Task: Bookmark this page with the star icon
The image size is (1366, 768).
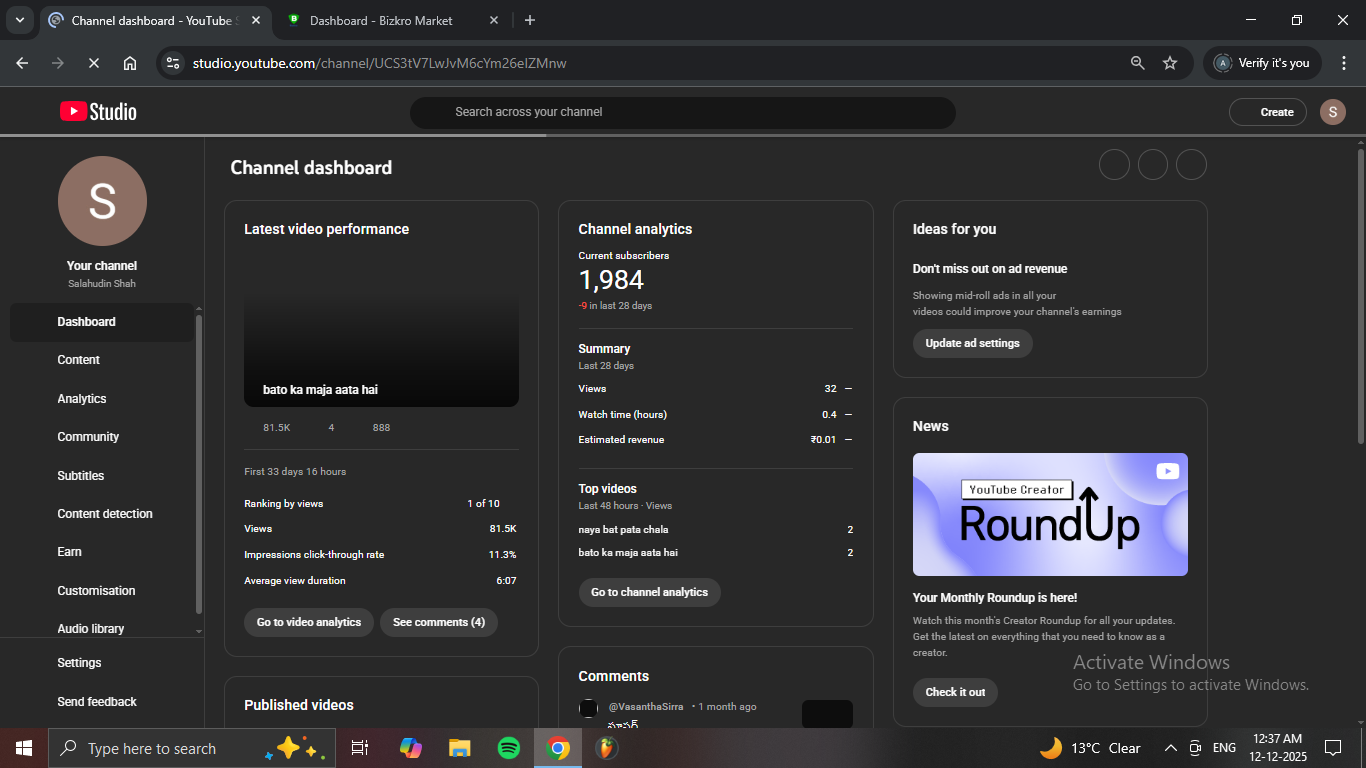Action: tap(1170, 63)
